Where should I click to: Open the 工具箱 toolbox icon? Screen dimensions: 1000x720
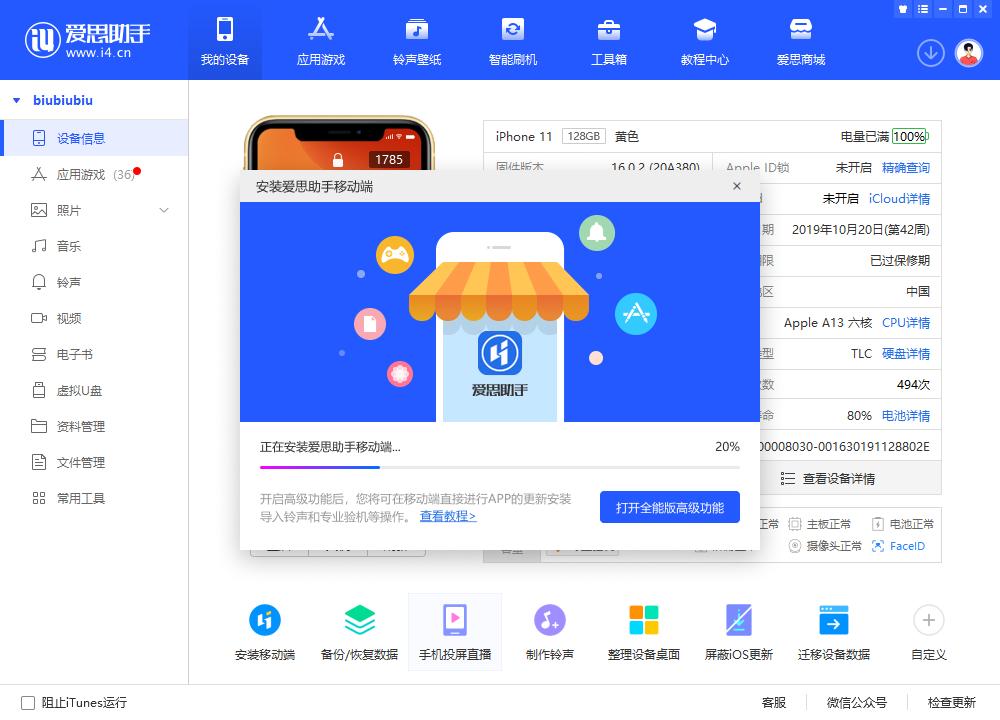click(608, 40)
